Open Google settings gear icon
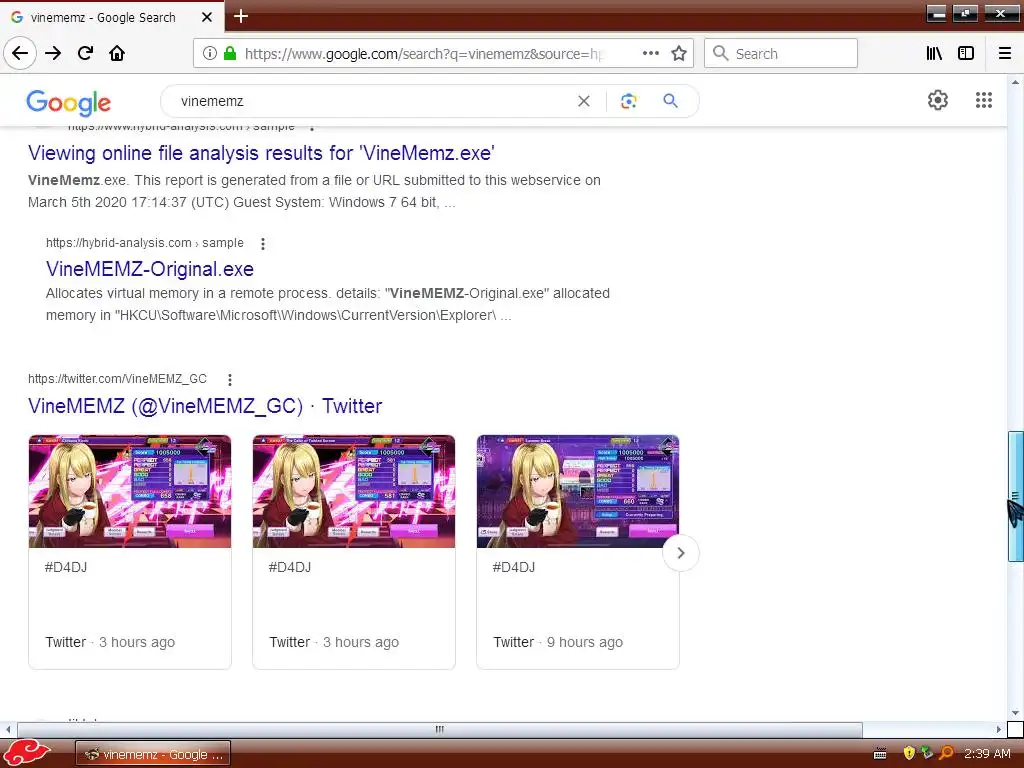The height and width of the screenshot is (768, 1024). pos(938,100)
